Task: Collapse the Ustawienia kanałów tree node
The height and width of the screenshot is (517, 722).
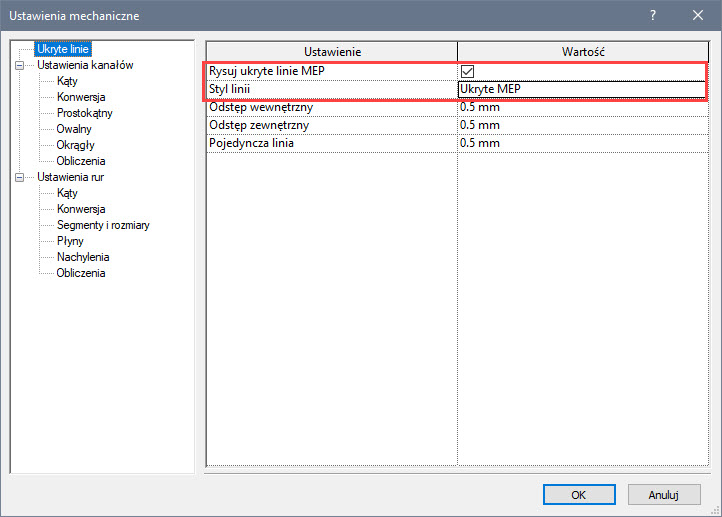Action: click(x=19, y=65)
